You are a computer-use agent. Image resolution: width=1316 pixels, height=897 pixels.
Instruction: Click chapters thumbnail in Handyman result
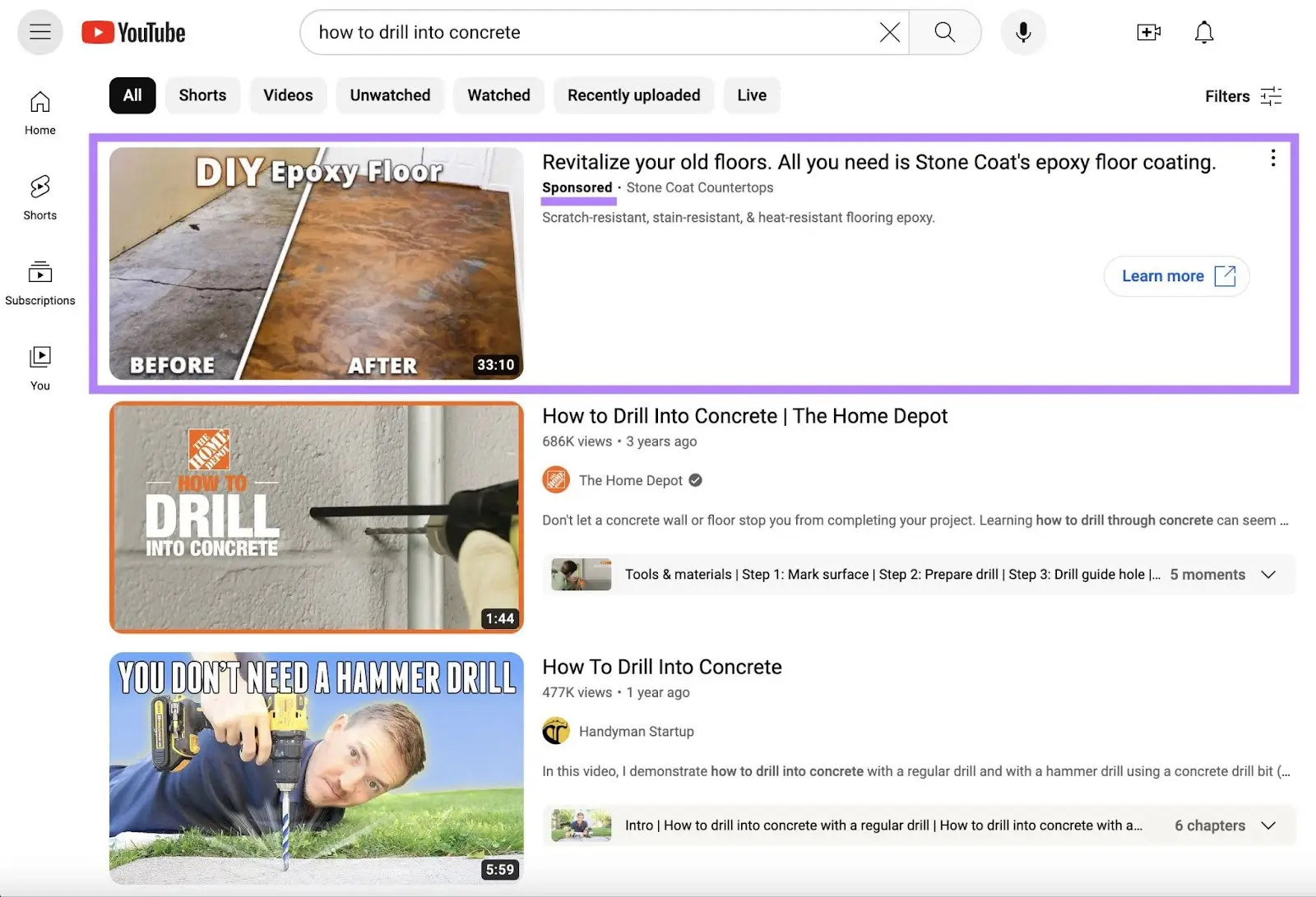(582, 825)
